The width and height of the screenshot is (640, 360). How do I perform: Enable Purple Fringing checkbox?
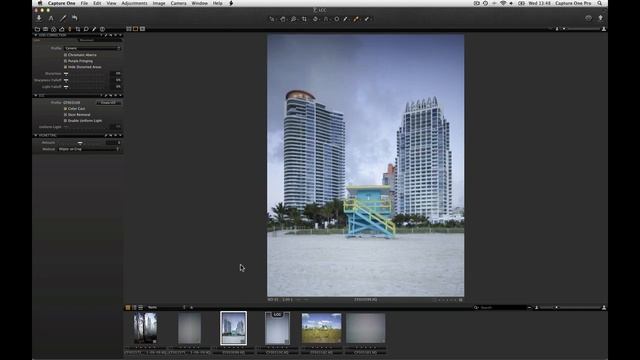click(65, 61)
